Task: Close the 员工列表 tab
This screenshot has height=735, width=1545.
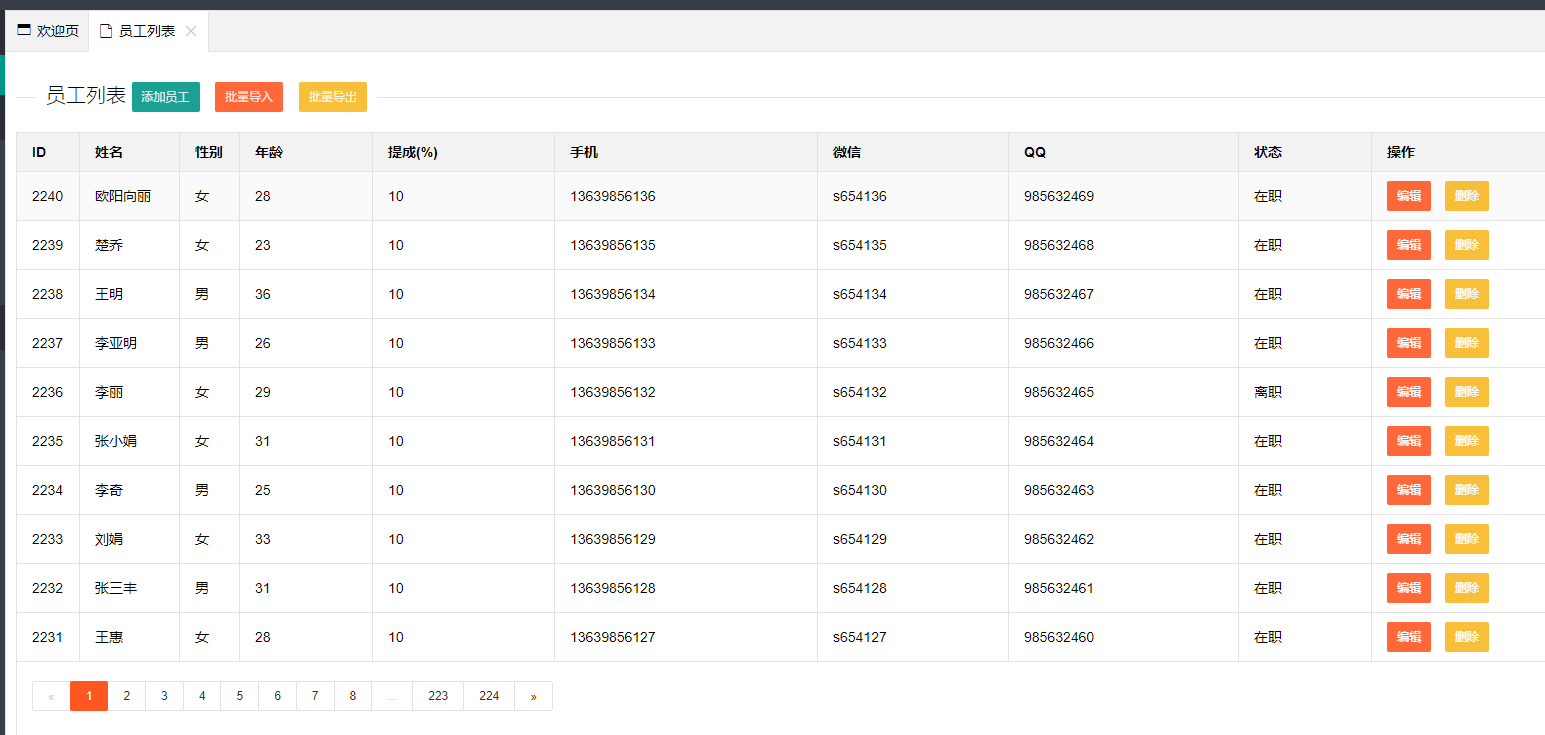Action: click(191, 31)
